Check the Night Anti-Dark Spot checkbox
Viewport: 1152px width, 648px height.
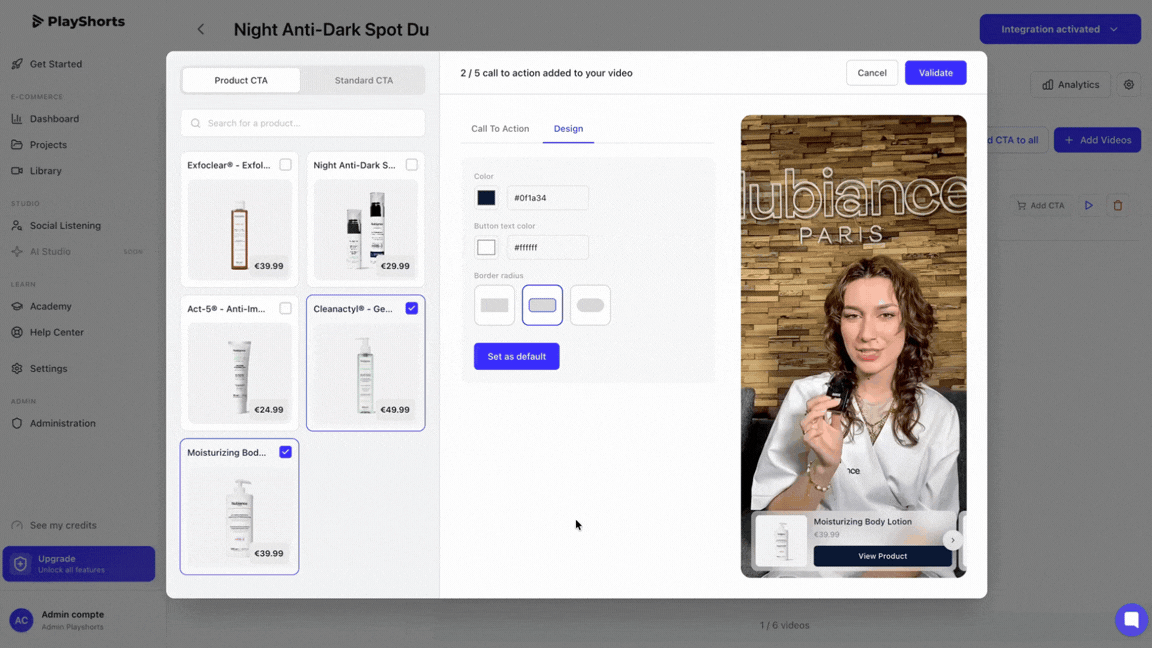click(411, 165)
